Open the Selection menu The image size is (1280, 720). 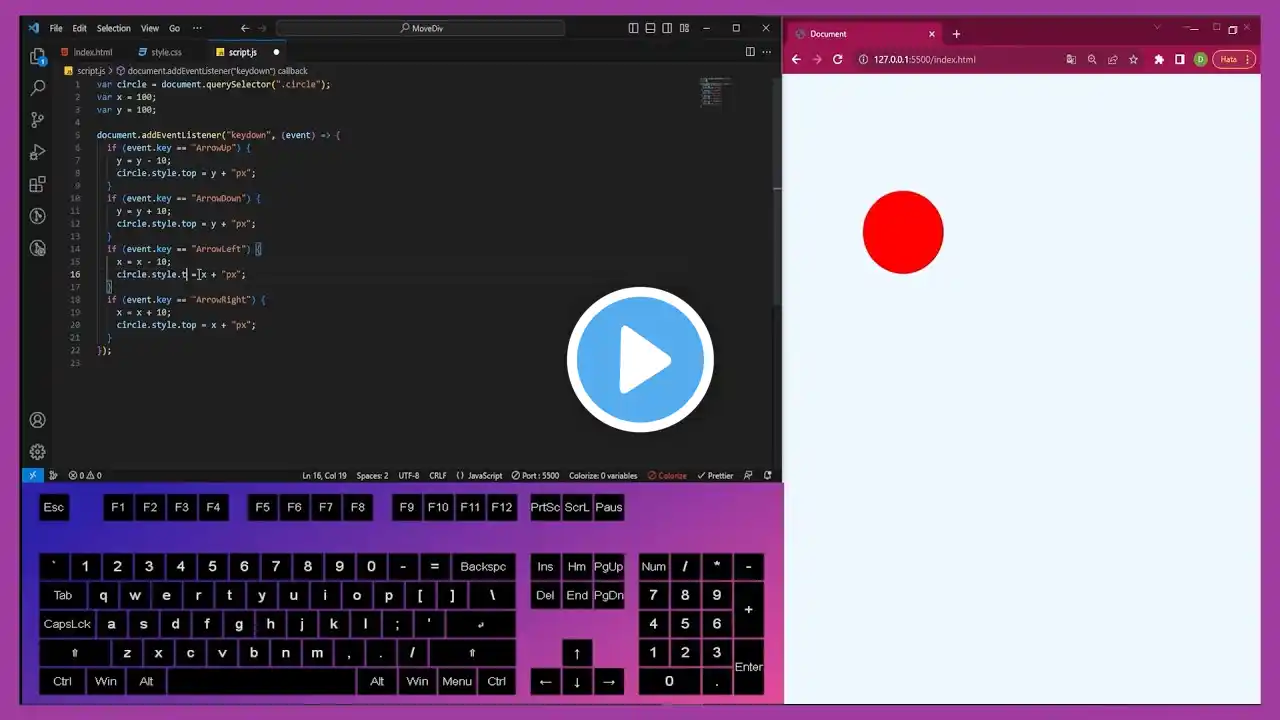[114, 28]
